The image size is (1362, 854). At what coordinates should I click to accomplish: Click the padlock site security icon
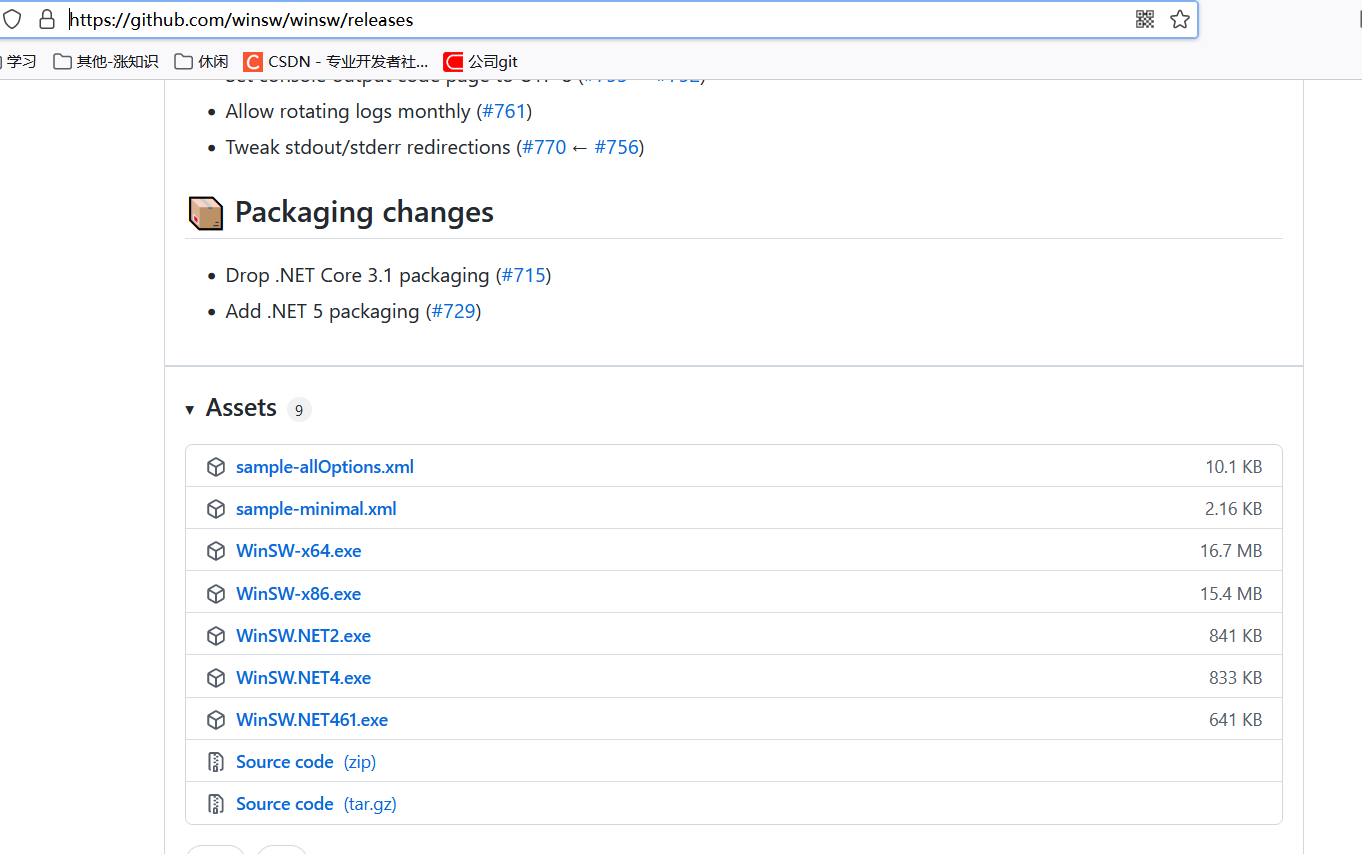(46, 19)
